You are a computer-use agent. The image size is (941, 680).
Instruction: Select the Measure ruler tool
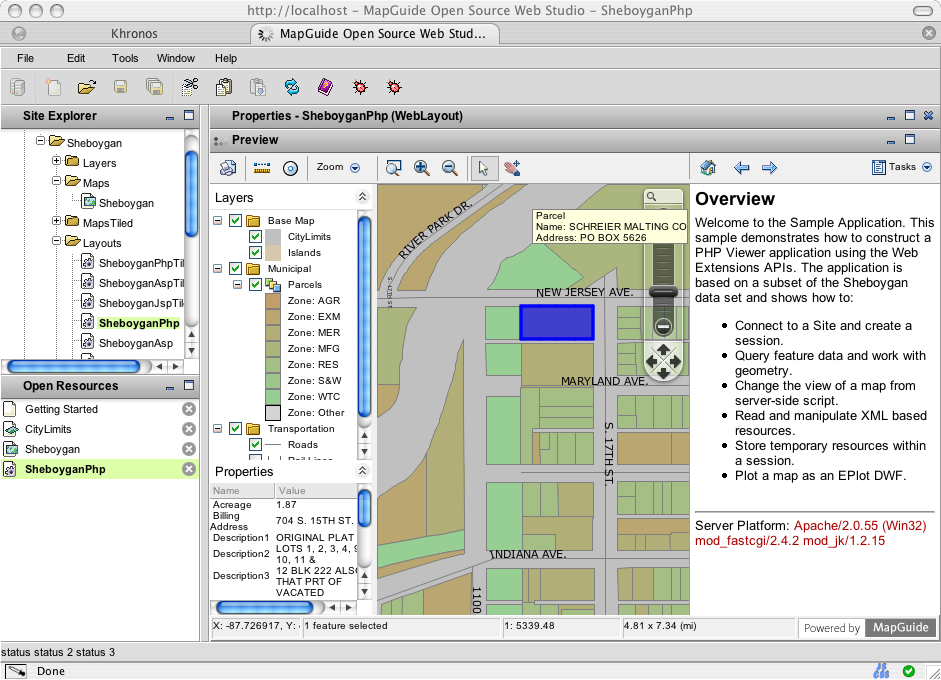[262, 168]
